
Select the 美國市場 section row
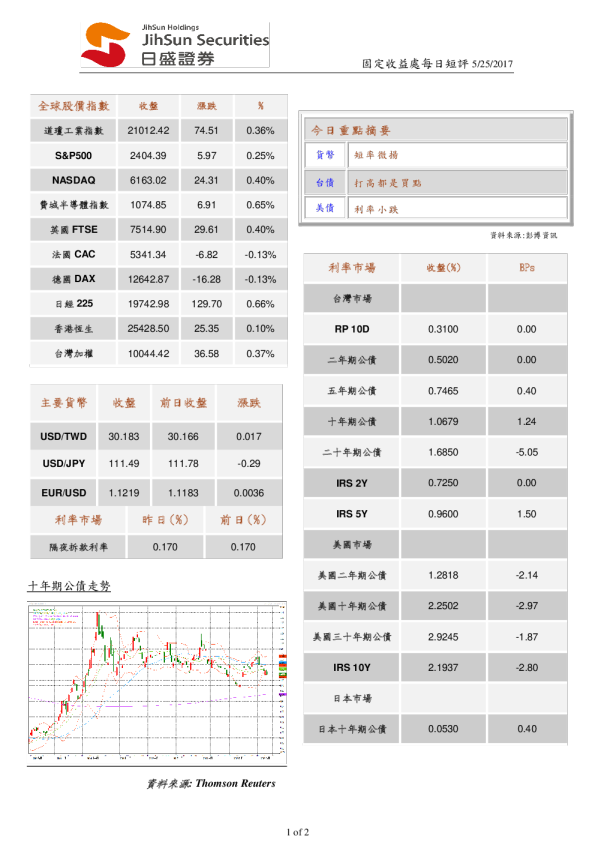436,545
